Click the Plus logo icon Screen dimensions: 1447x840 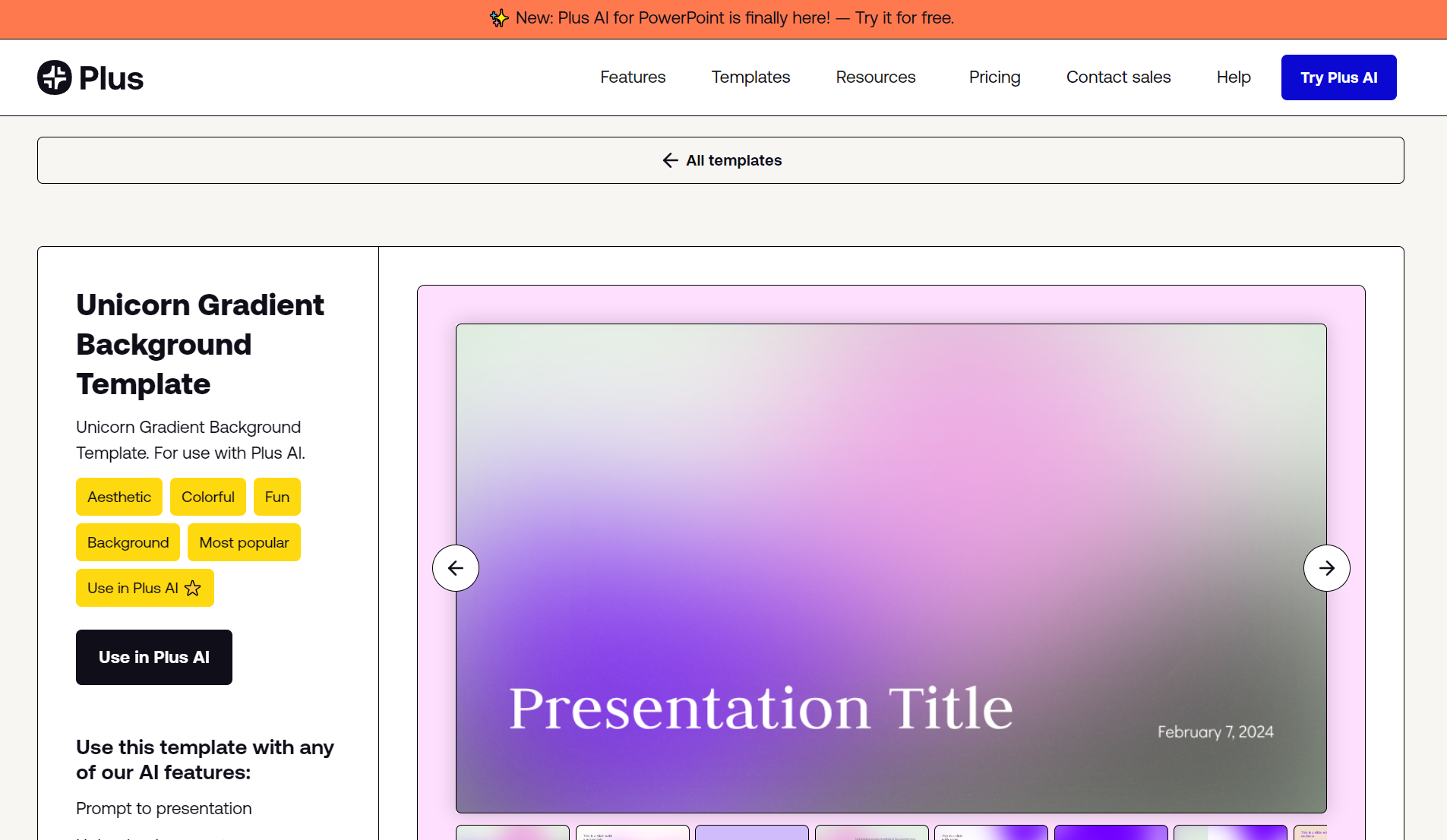pos(55,77)
